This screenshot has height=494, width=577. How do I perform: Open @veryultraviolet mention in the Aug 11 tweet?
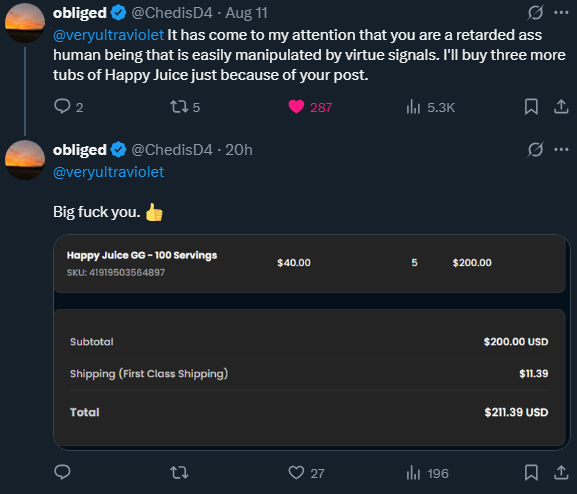[x=109, y=35]
